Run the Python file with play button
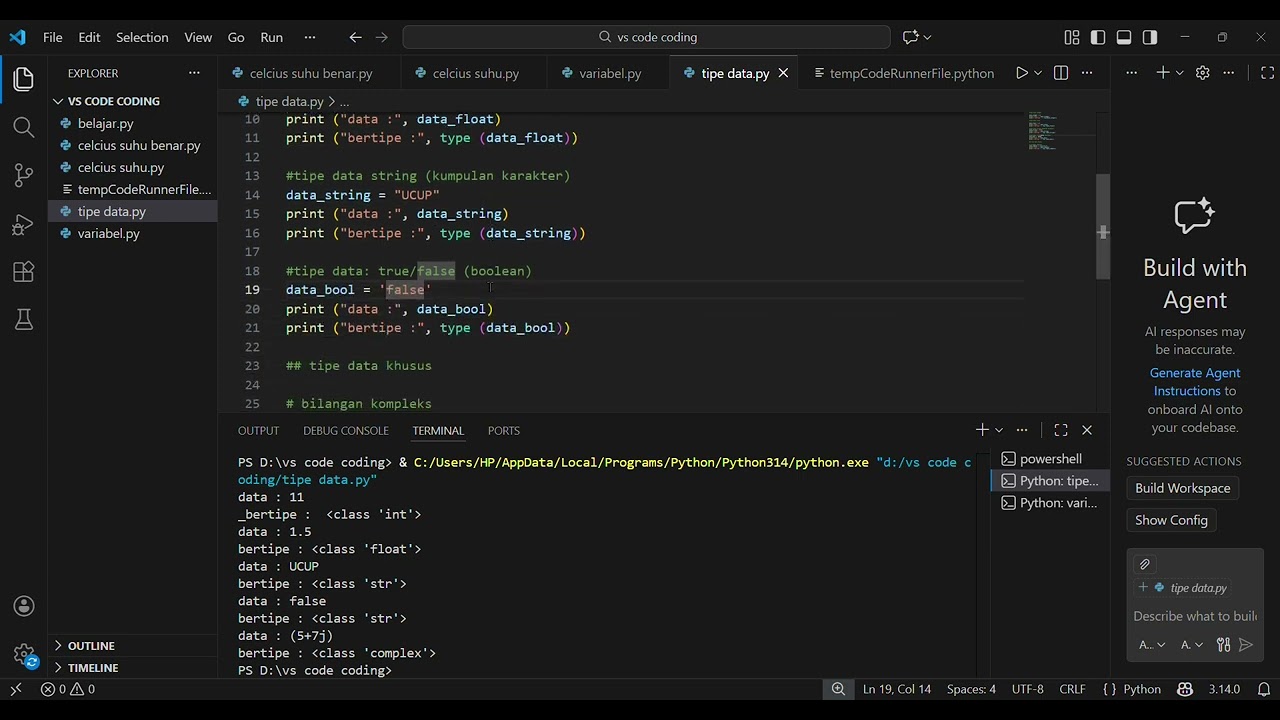 [1021, 73]
